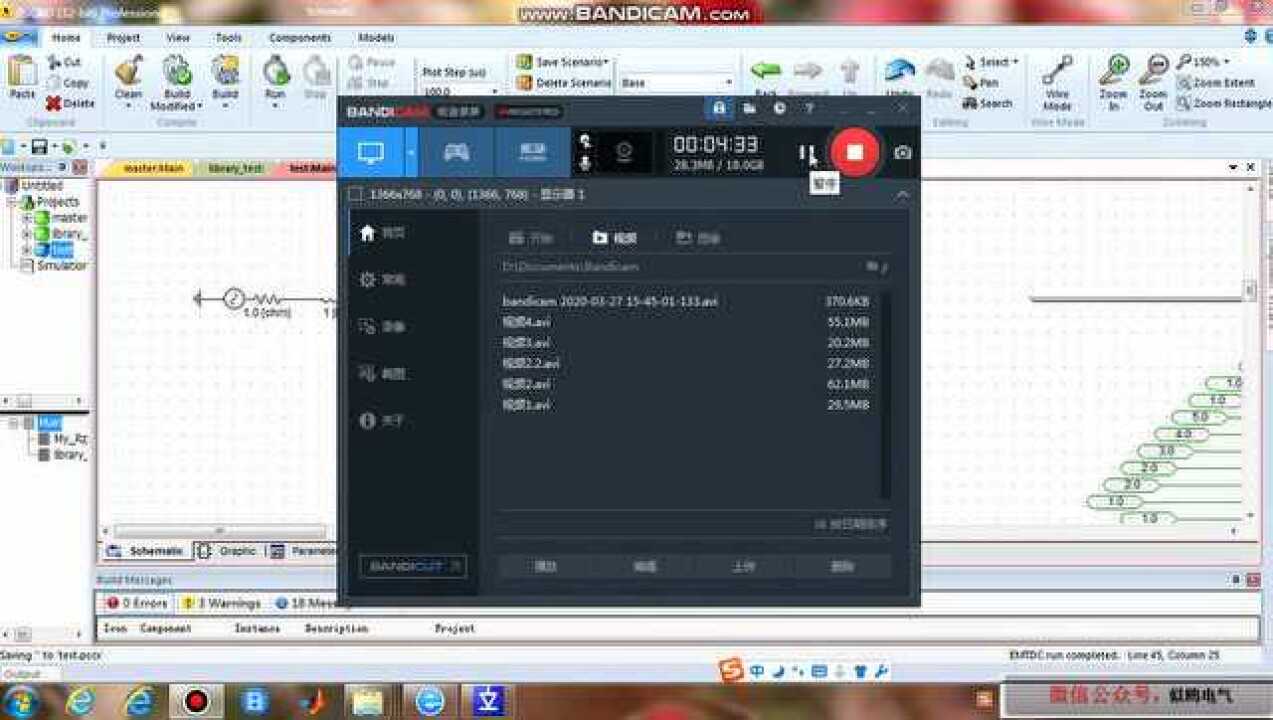Click the Run simulation icon

click(275, 80)
